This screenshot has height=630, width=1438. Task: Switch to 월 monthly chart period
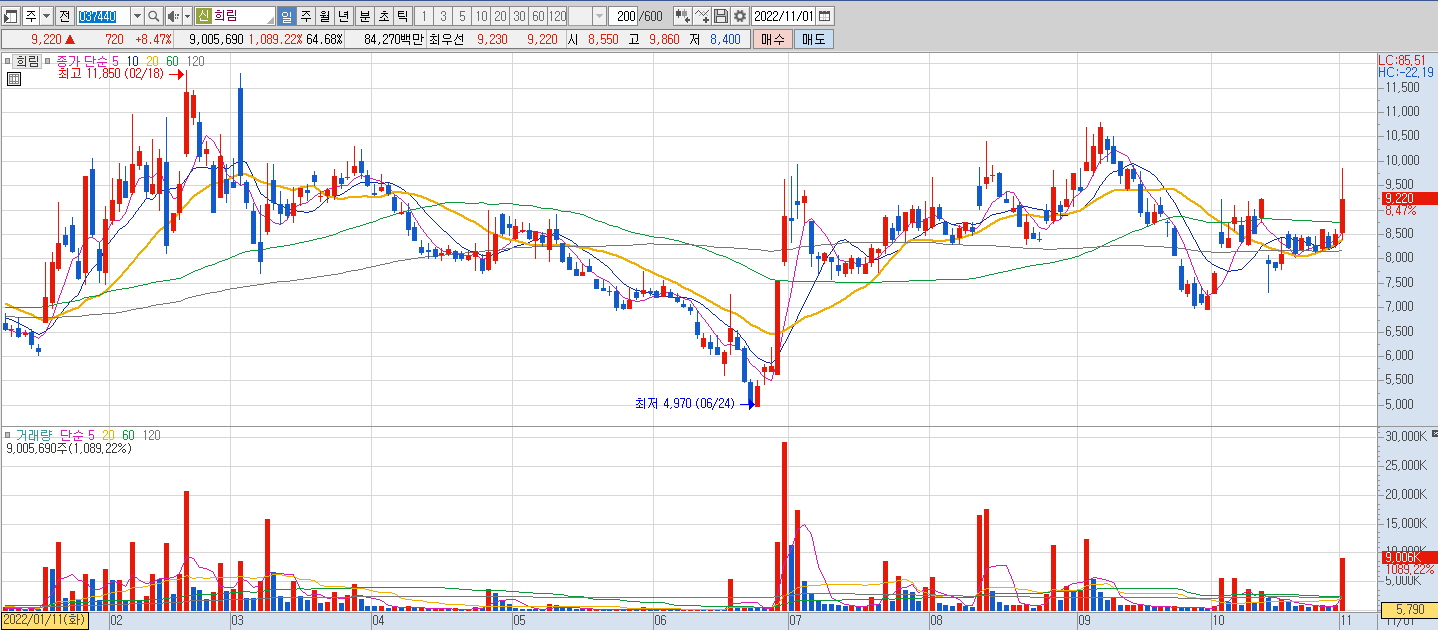coord(325,16)
